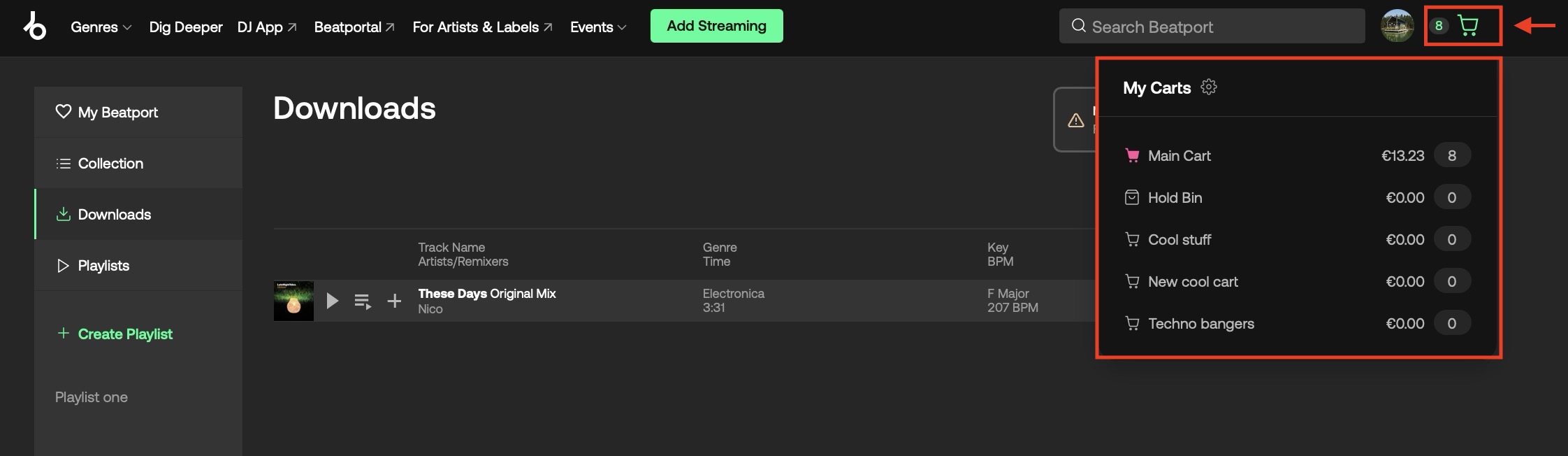1568x456 pixels.
Task: Click the cart item count badge in header
Action: 1439,26
